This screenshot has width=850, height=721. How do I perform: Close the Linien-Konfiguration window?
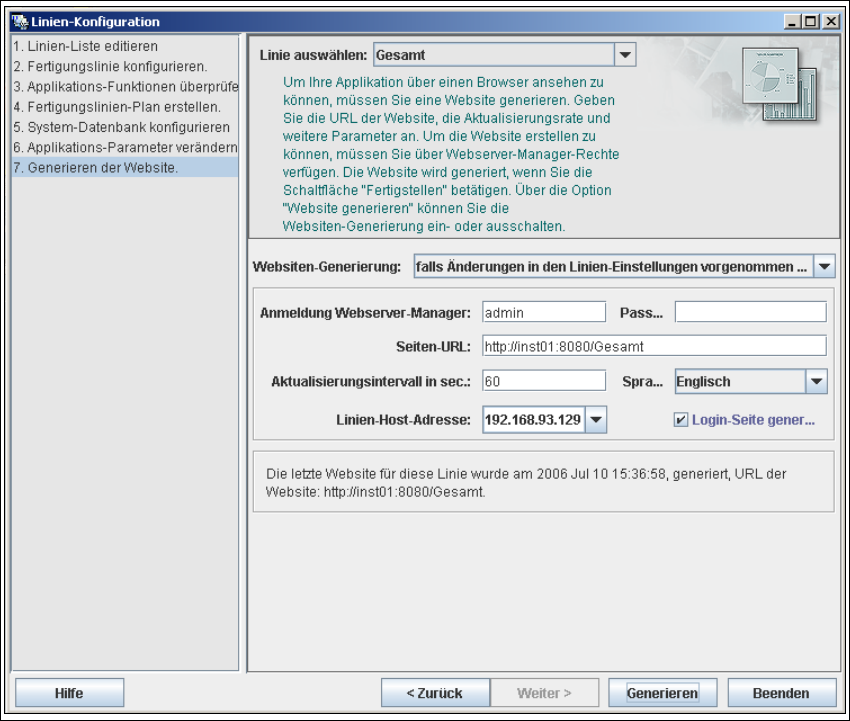pyautogui.click(x=831, y=22)
